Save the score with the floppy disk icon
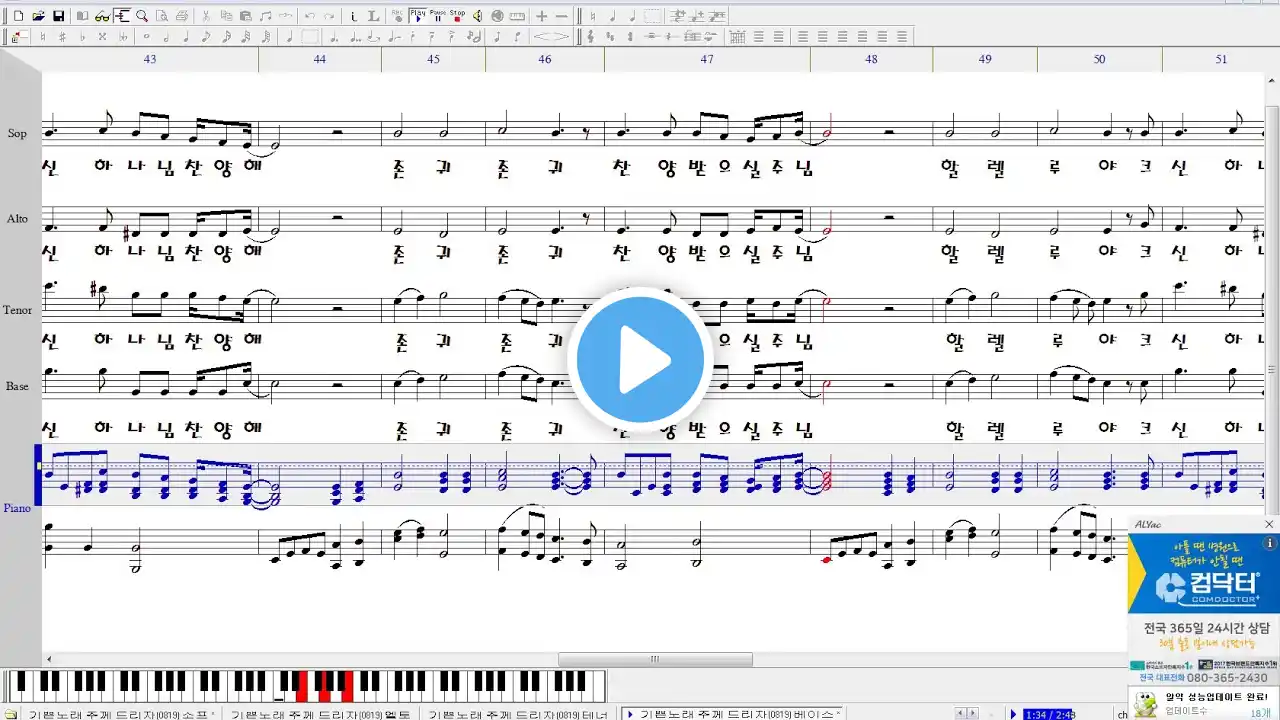The width and height of the screenshot is (1280, 720). pyautogui.click(x=58, y=16)
